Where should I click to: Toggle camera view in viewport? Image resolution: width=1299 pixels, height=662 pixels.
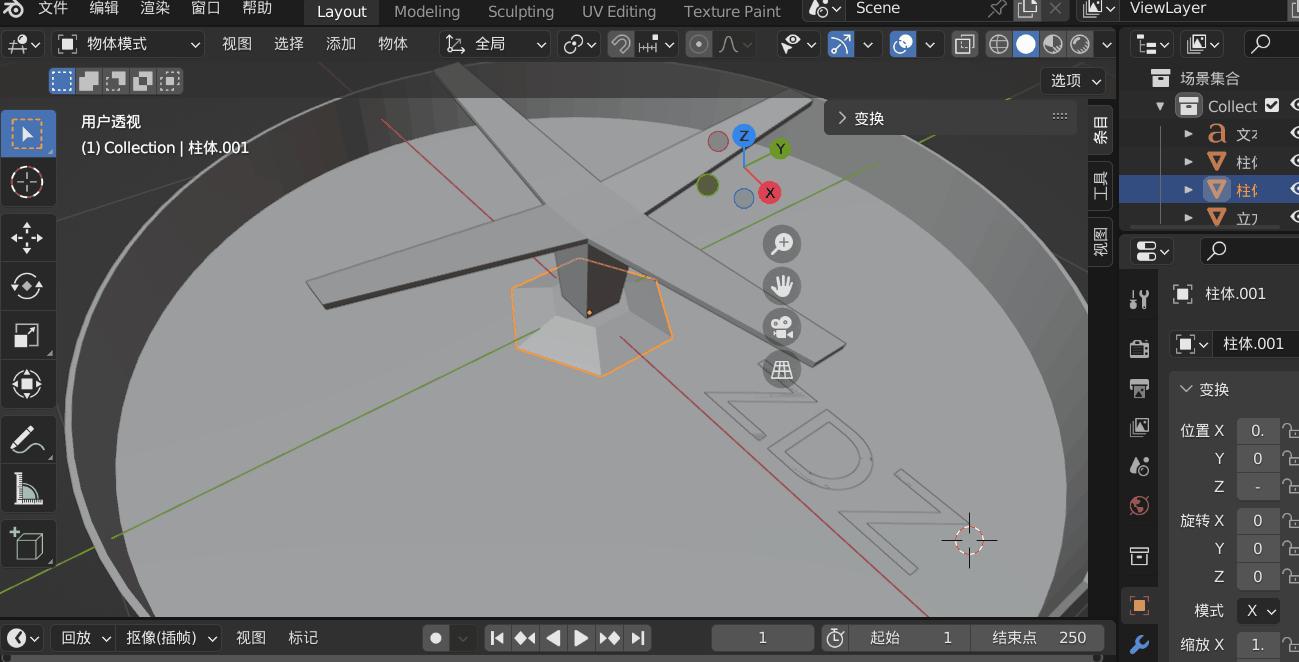781,328
